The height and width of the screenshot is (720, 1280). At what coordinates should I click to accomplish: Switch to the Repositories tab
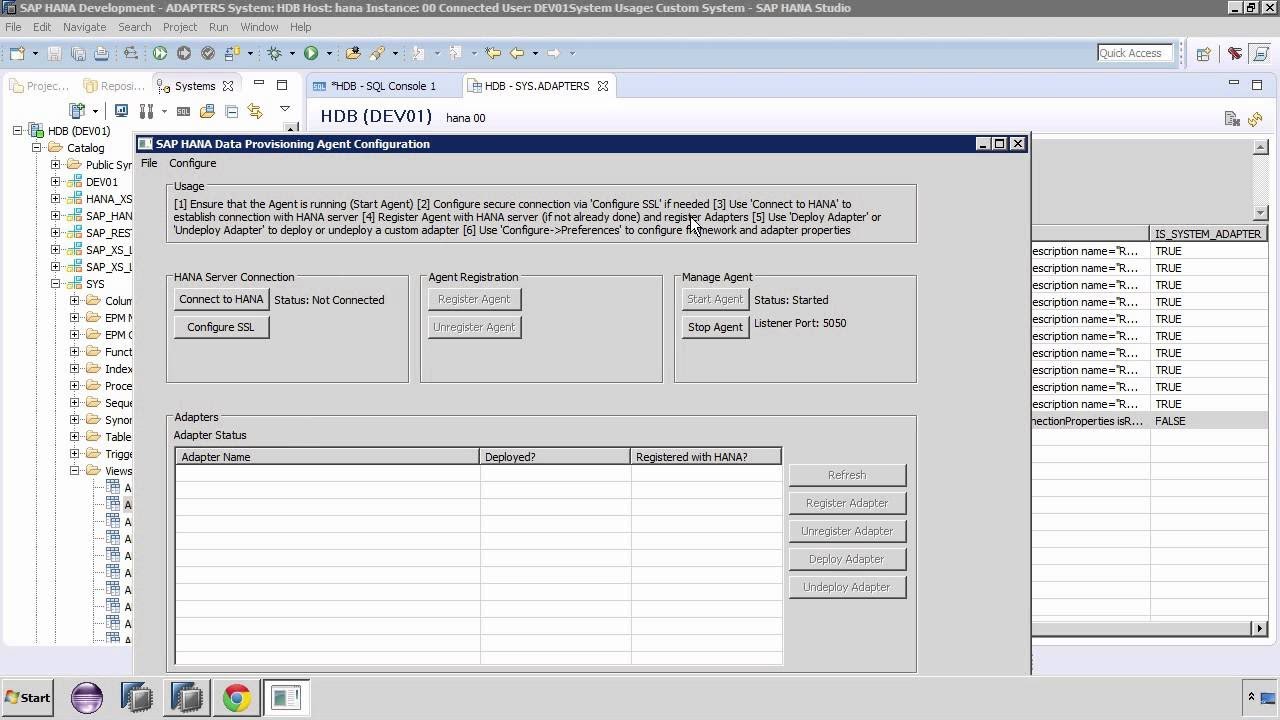tap(115, 86)
